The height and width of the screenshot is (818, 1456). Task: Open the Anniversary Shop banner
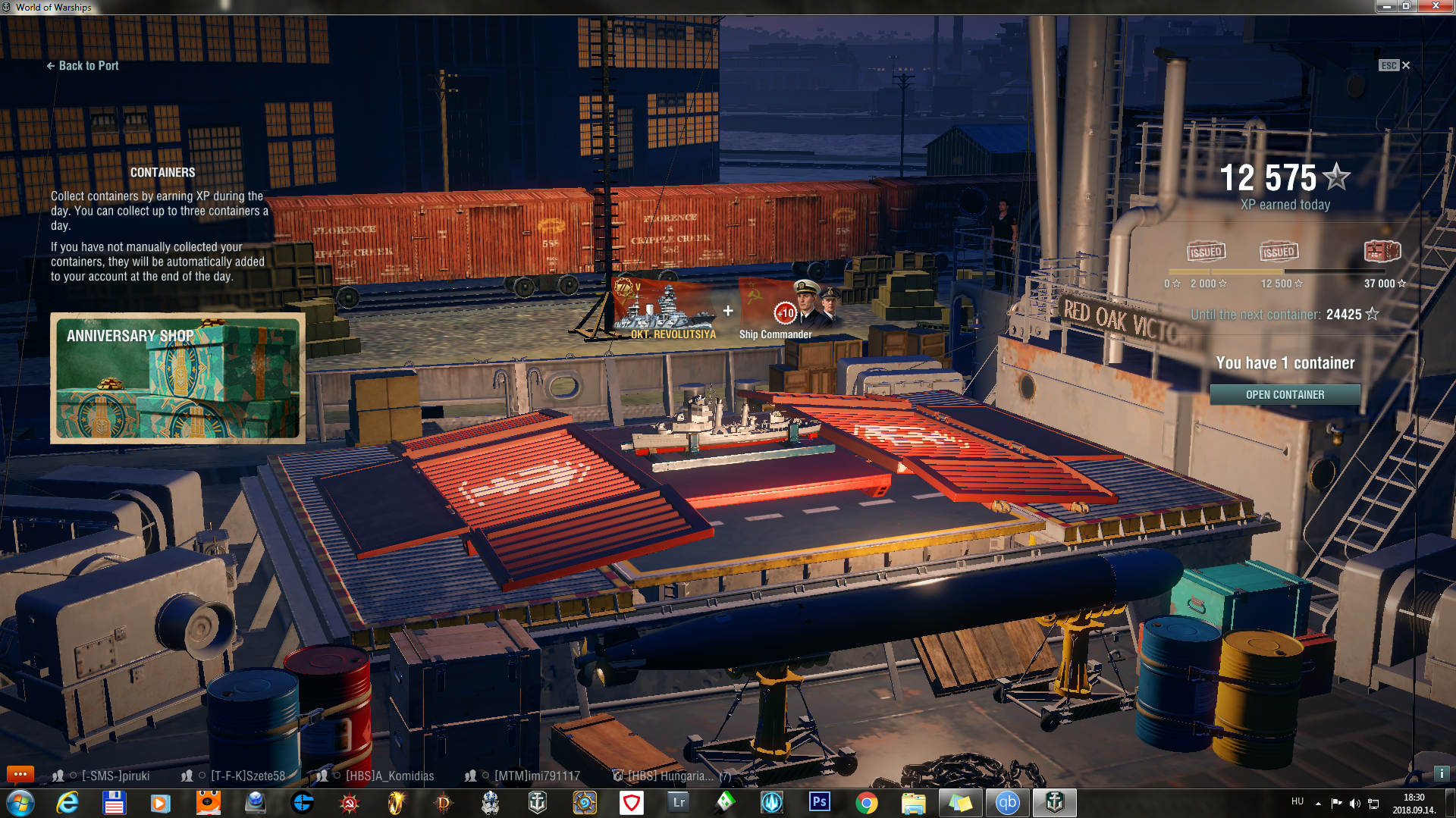point(177,378)
